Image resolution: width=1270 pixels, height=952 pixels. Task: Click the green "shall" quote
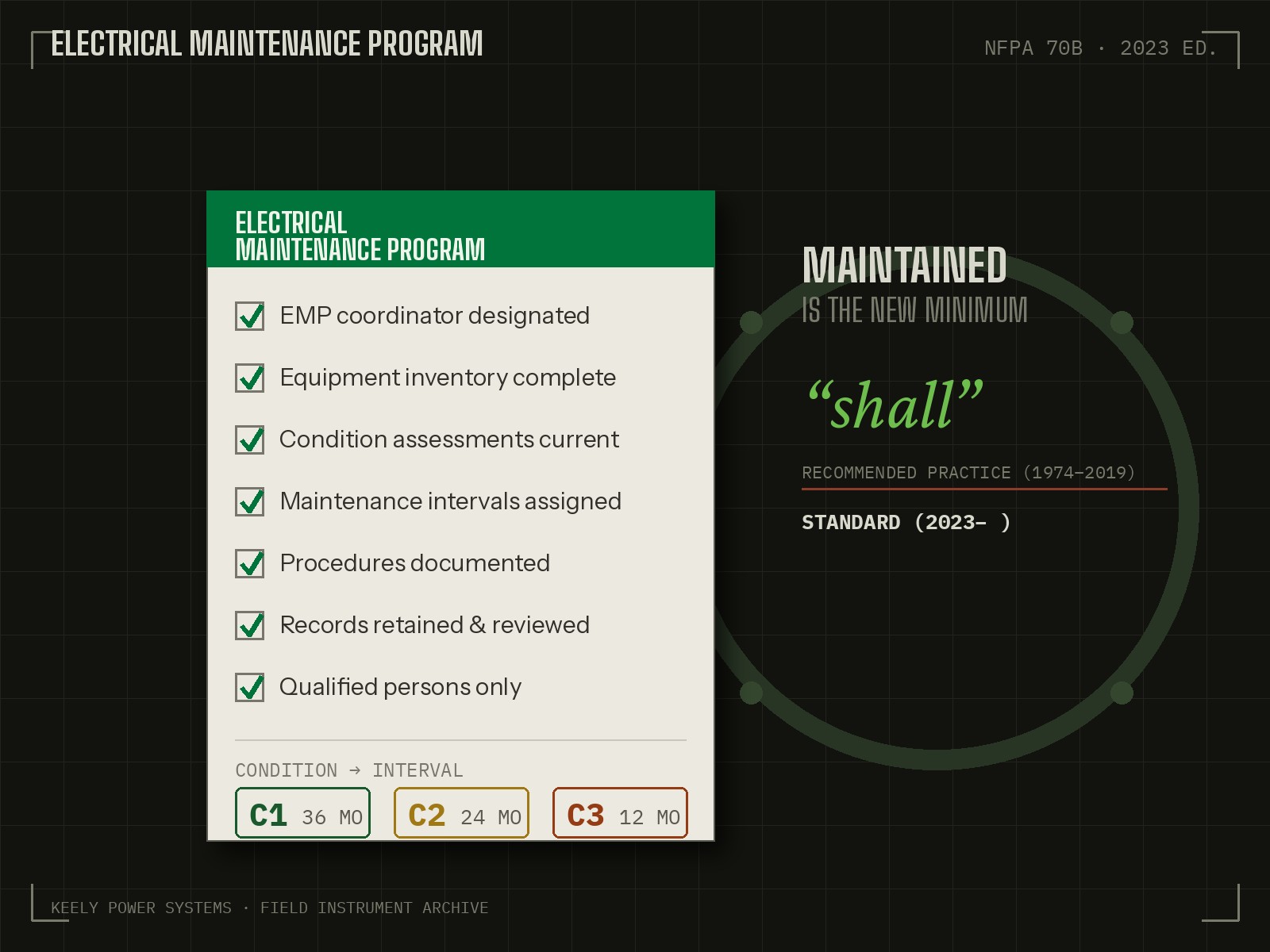(895, 405)
